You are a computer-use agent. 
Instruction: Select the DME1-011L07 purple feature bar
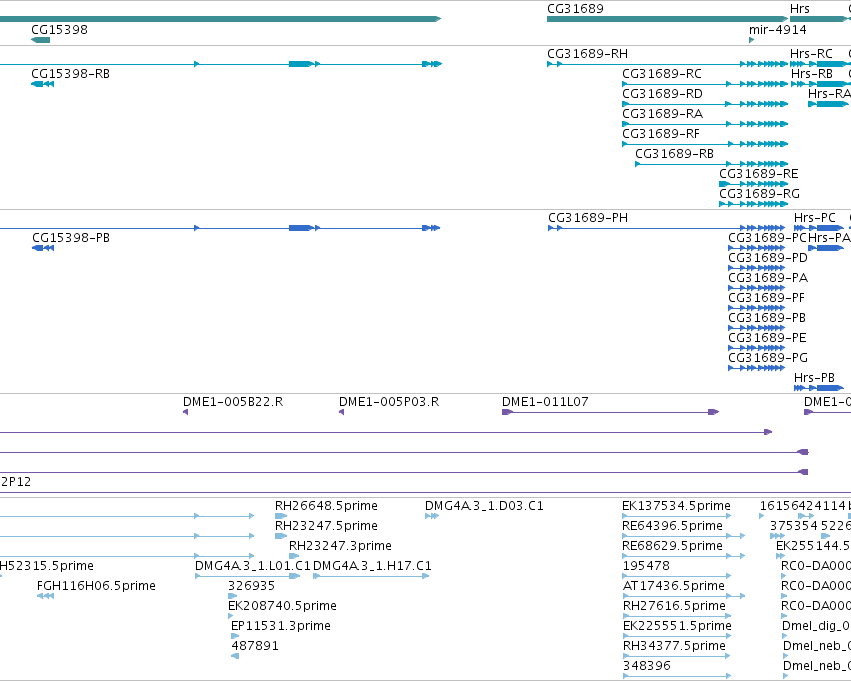pyautogui.click(x=610, y=412)
